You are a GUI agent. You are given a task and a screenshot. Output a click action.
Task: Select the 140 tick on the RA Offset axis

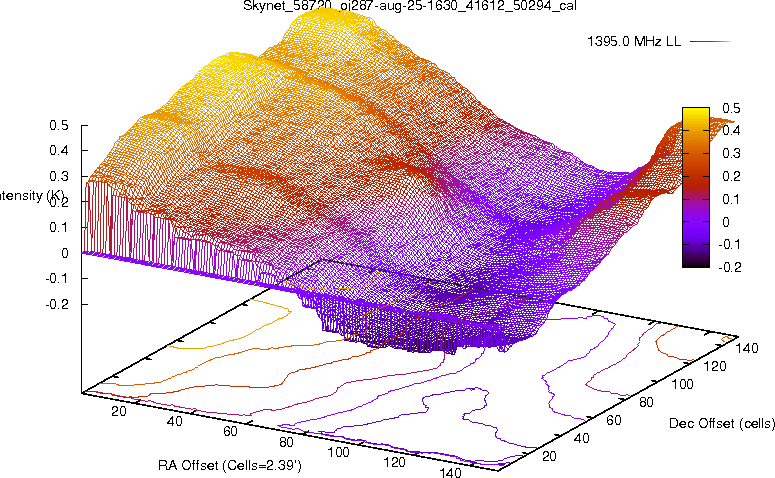click(450, 473)
